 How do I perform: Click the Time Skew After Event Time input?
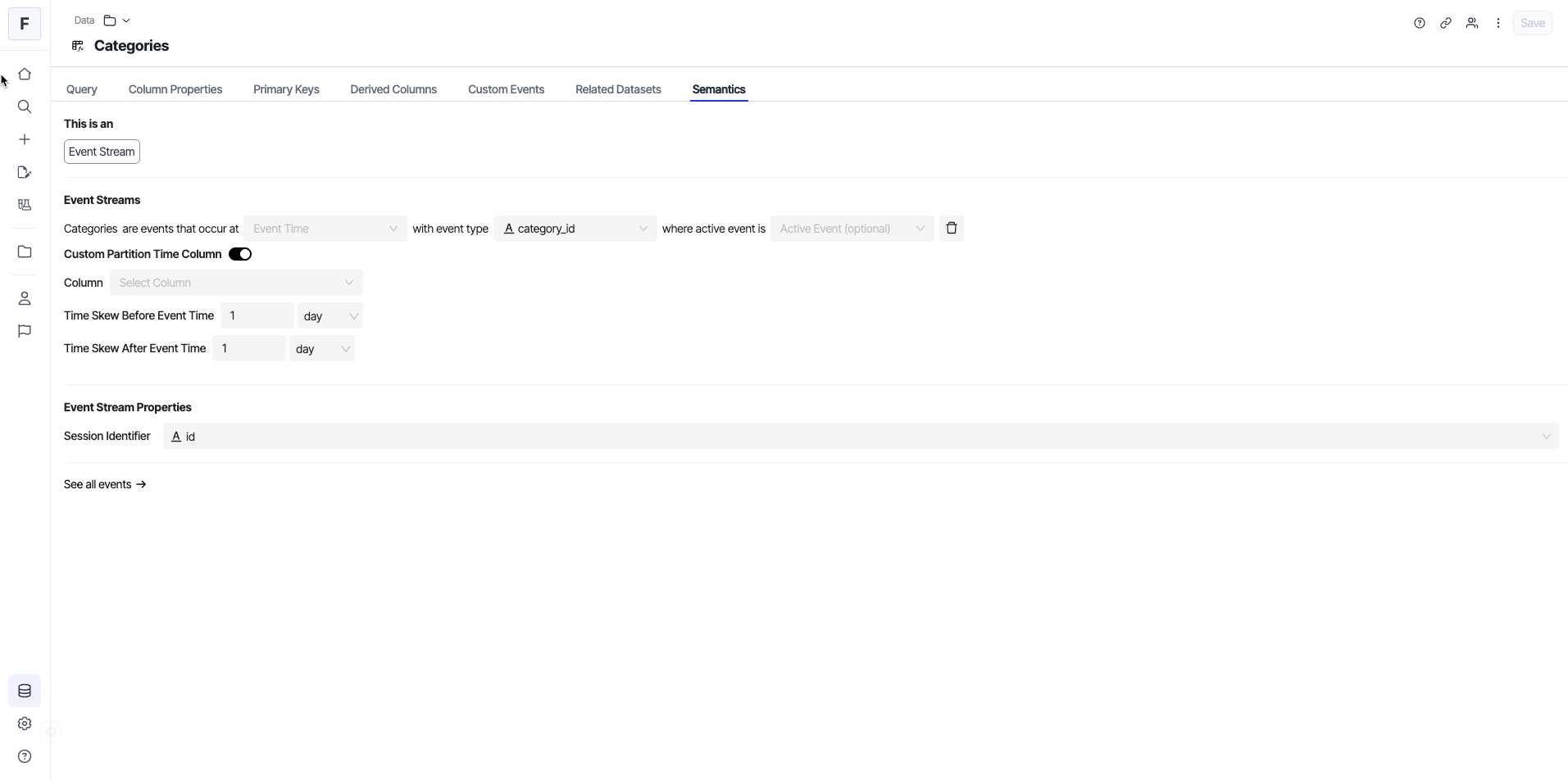249,349
